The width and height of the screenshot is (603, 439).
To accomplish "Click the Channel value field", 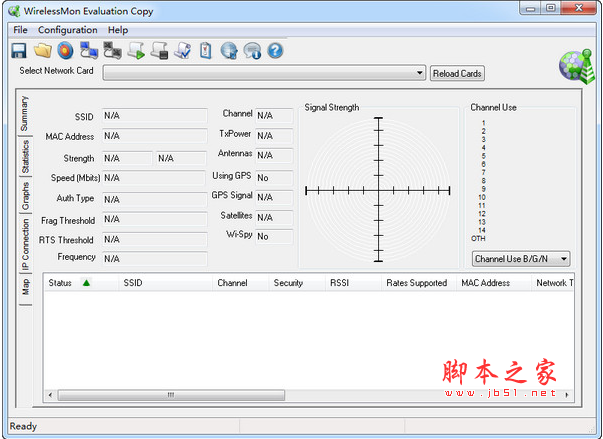I will click(274, 116).
